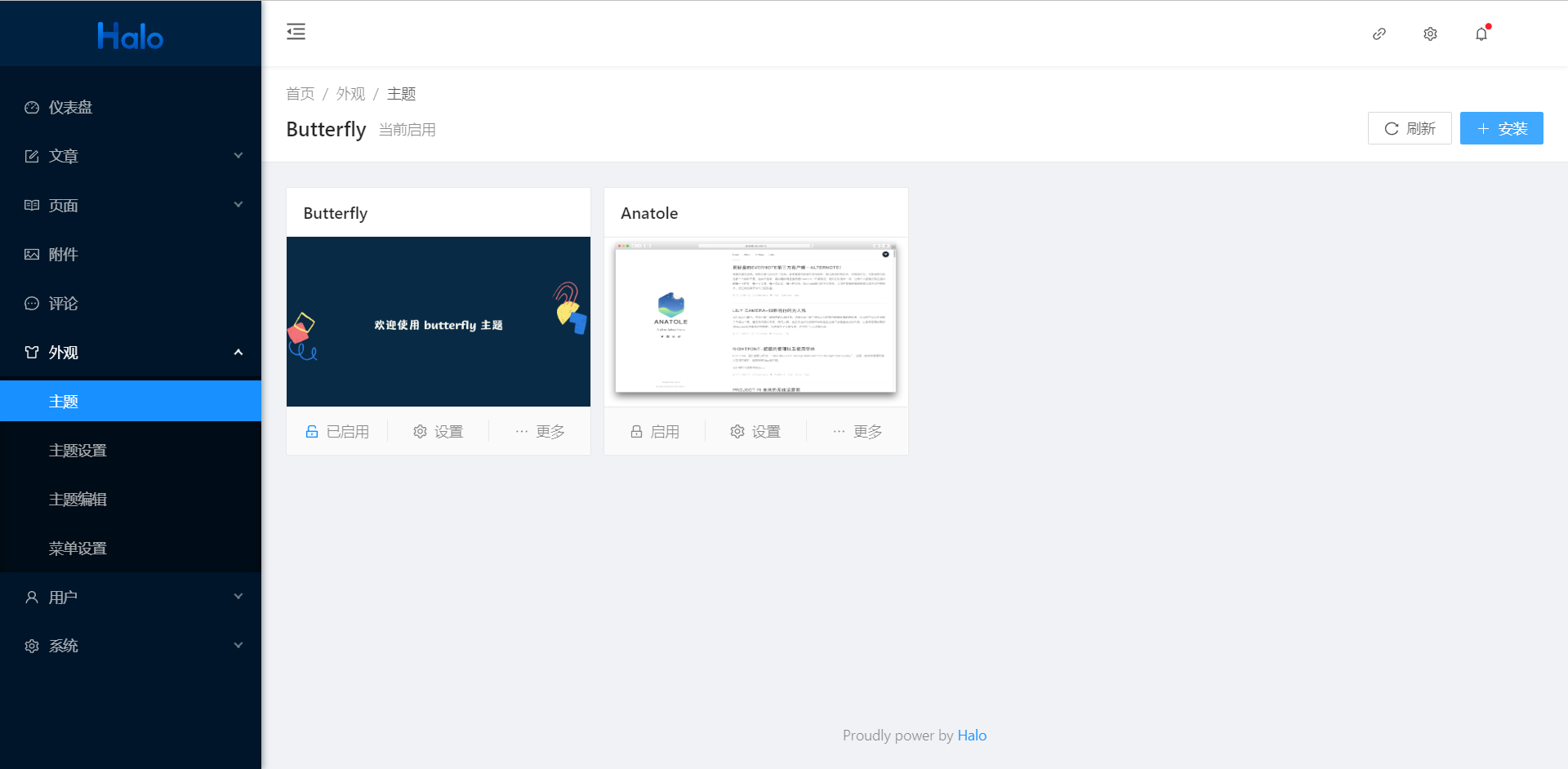1568x769 pixels.
Task: Open 设置 for the Butterfly theme
Action: [438, 431]
